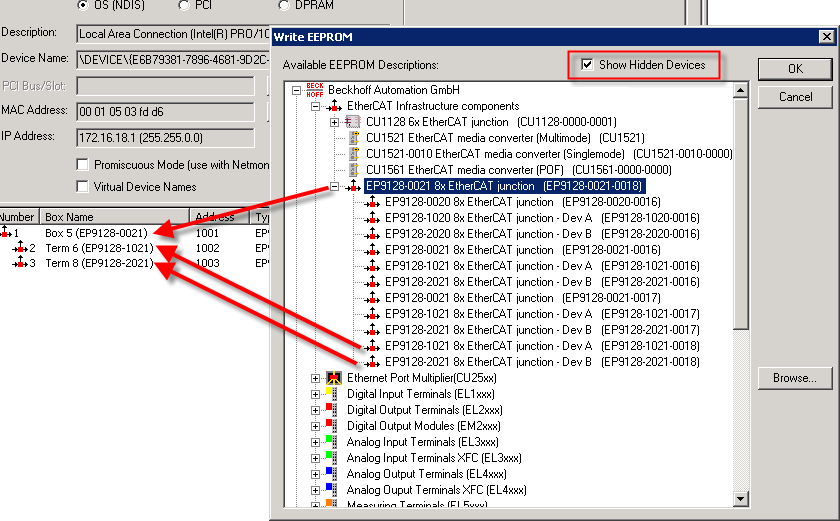This screenshot has height=521, width=840.
Task: Select the OS (NDIS) radio button
Action: [x=82, y=5]
